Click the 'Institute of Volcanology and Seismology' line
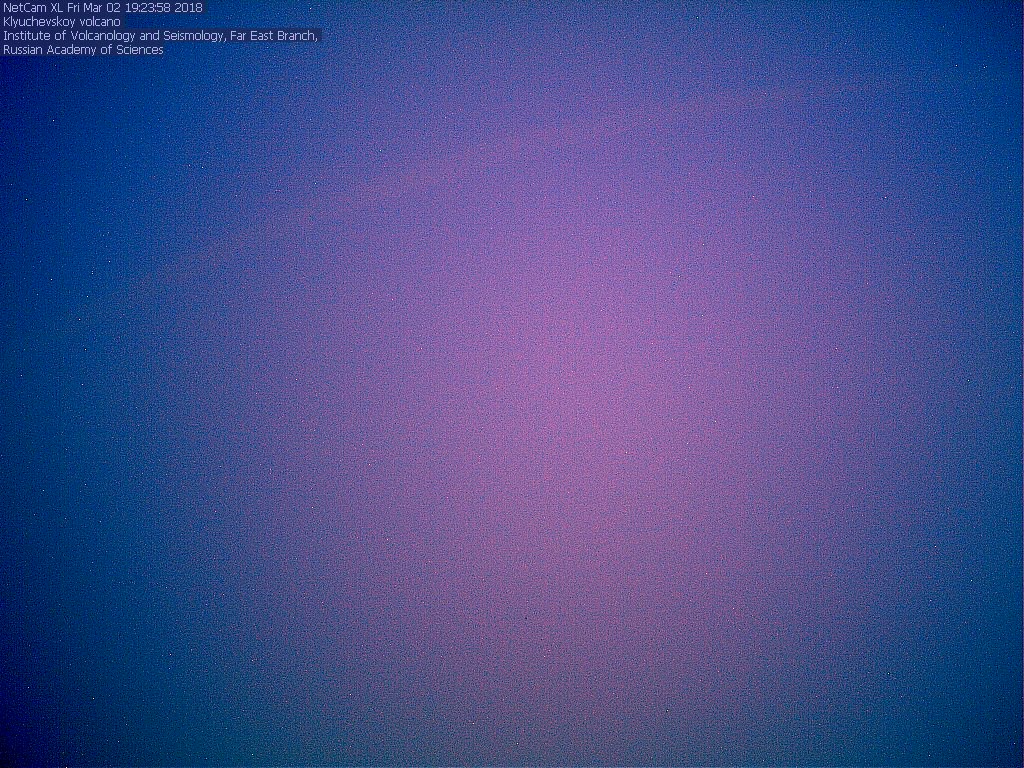Viewport: 1024px width, 768px height. click(x=161, y=36)
